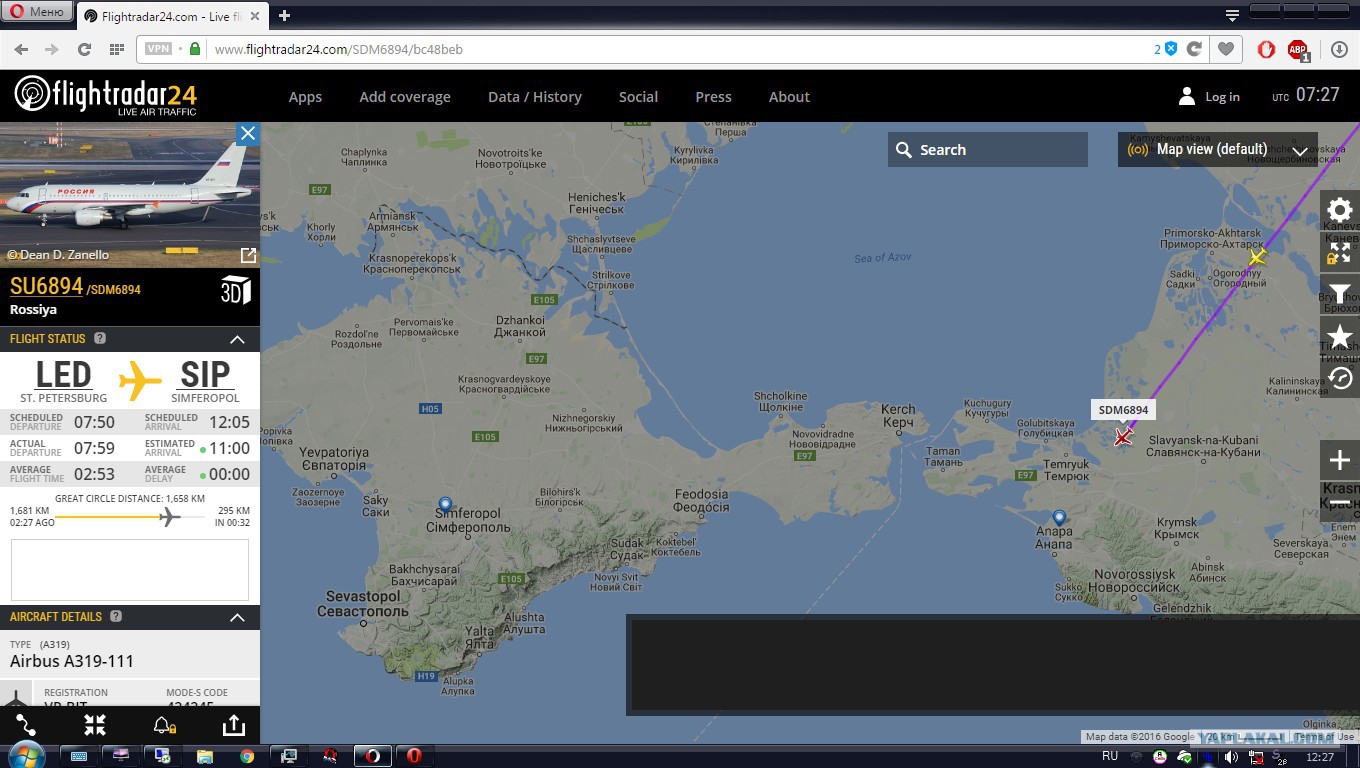The image size is (1360, 768).
Task: Open the Apps menu
Action: coord(305,97)
